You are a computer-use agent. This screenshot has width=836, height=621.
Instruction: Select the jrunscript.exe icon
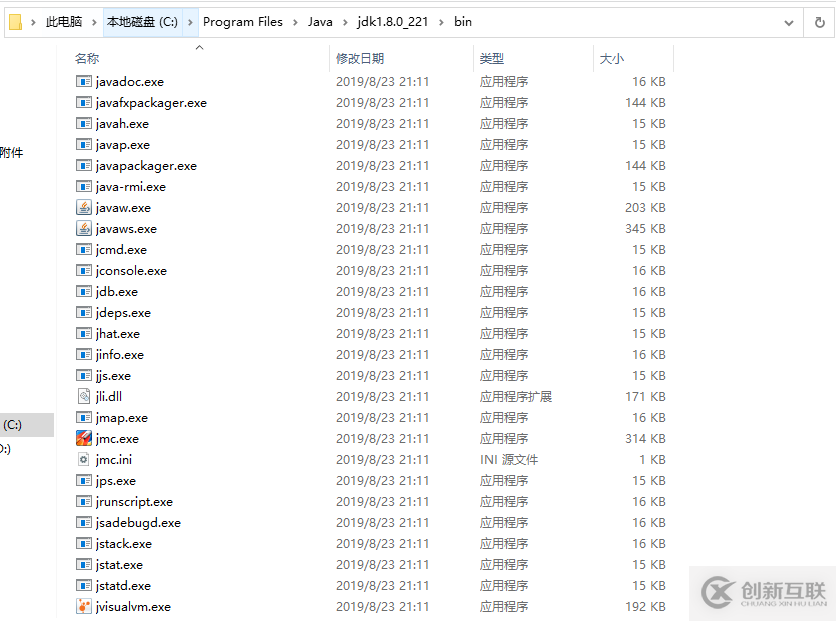84,502
